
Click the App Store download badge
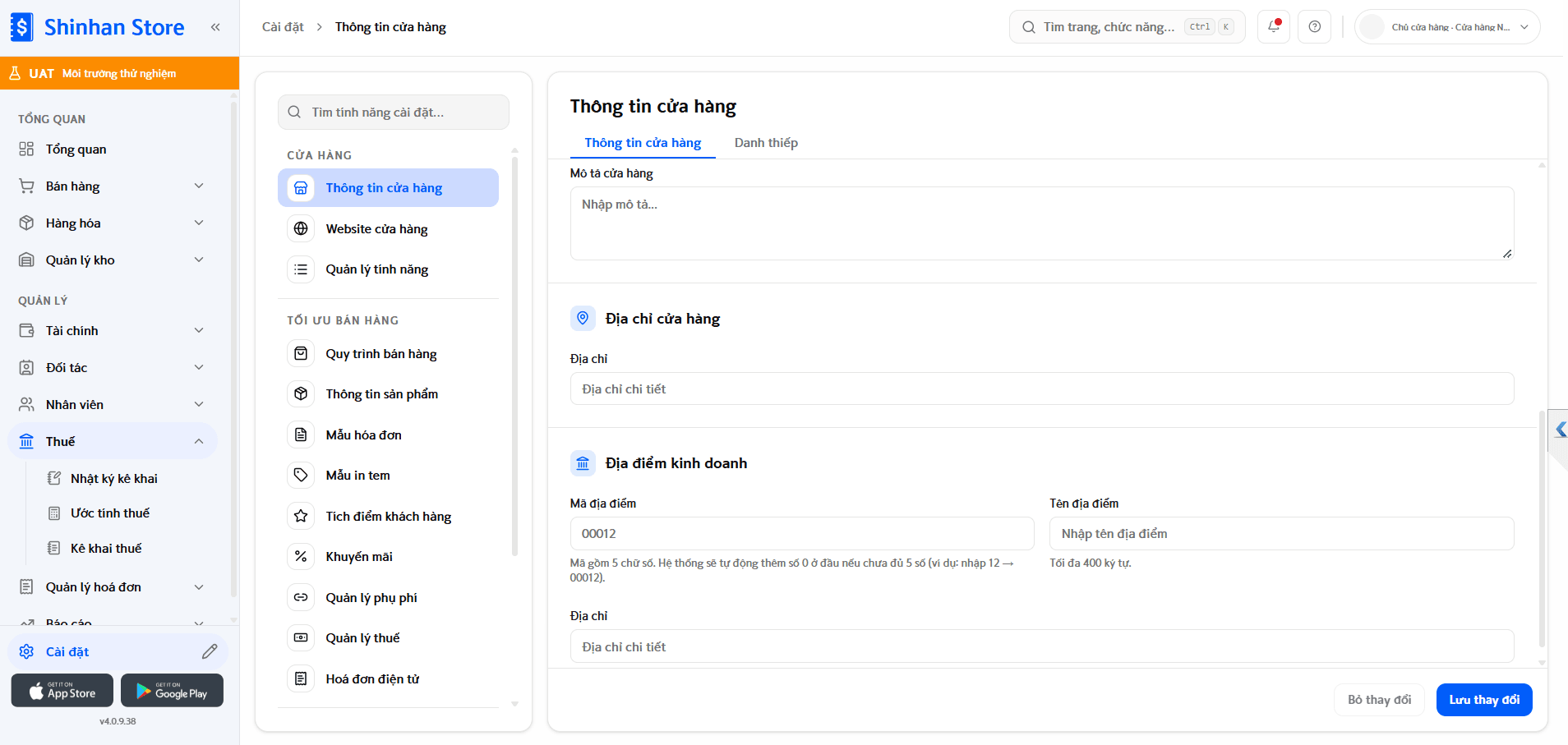(x=62, y=691)
